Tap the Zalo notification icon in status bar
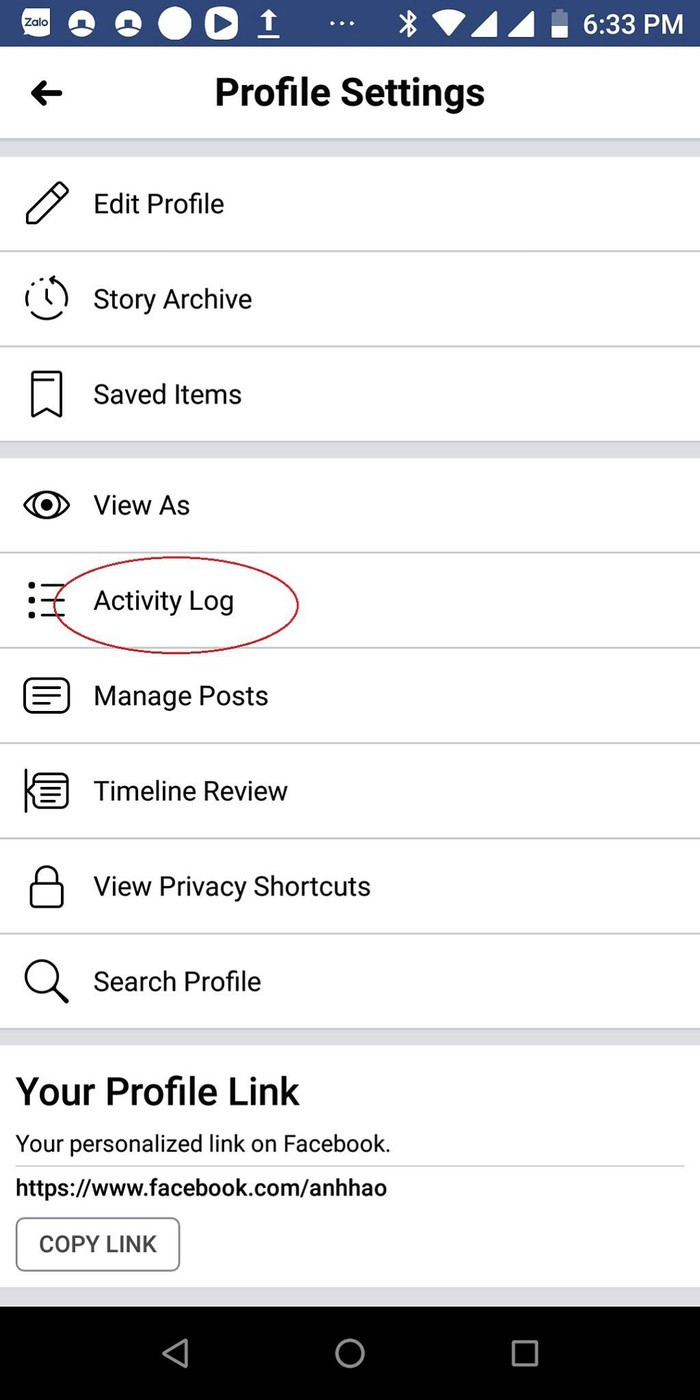 pos(36,22)
